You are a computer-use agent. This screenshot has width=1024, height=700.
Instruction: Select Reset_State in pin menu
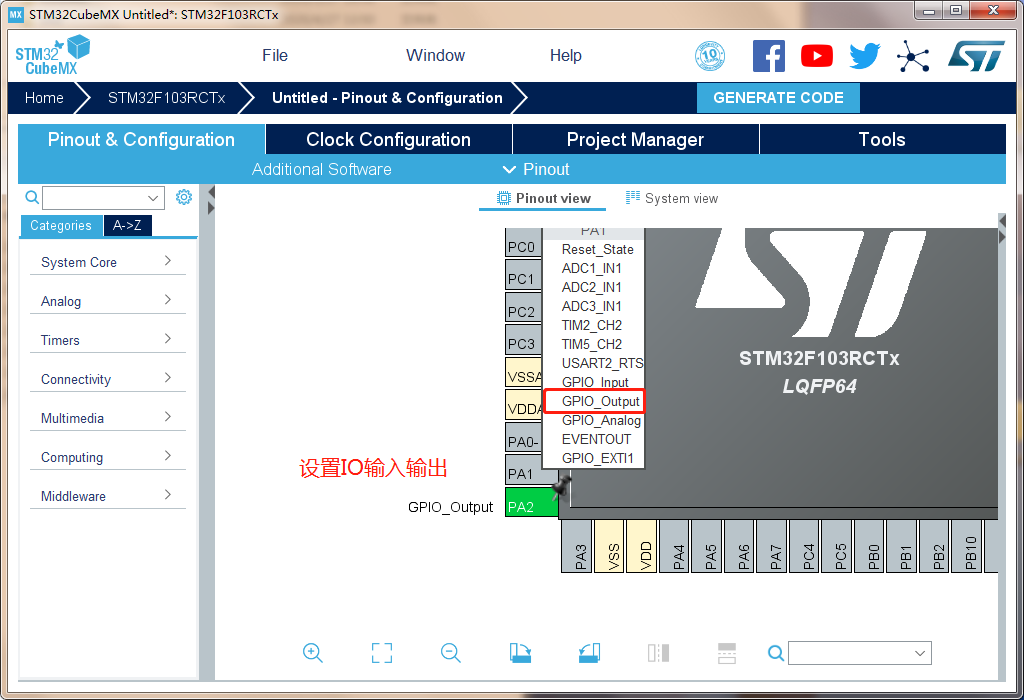click(594, 249)
